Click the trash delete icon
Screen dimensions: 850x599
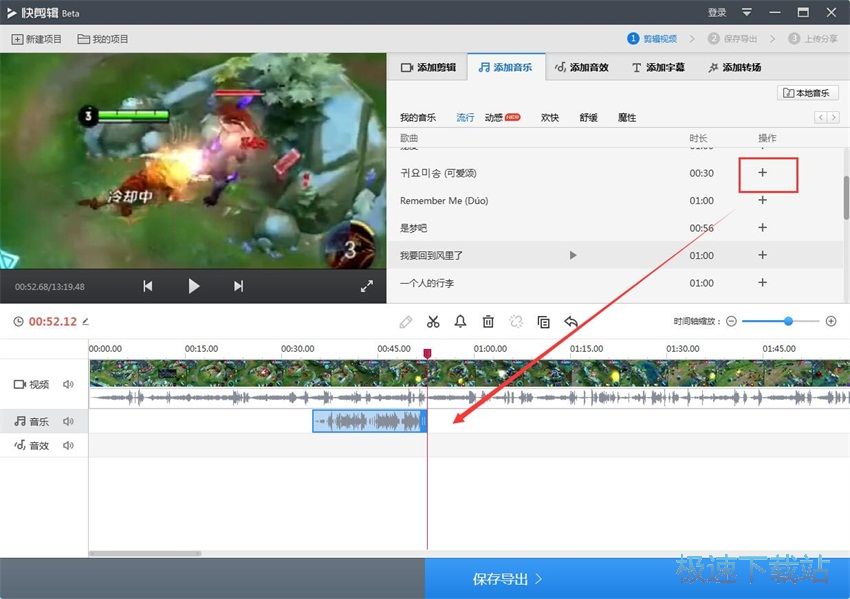pos(488,321)
